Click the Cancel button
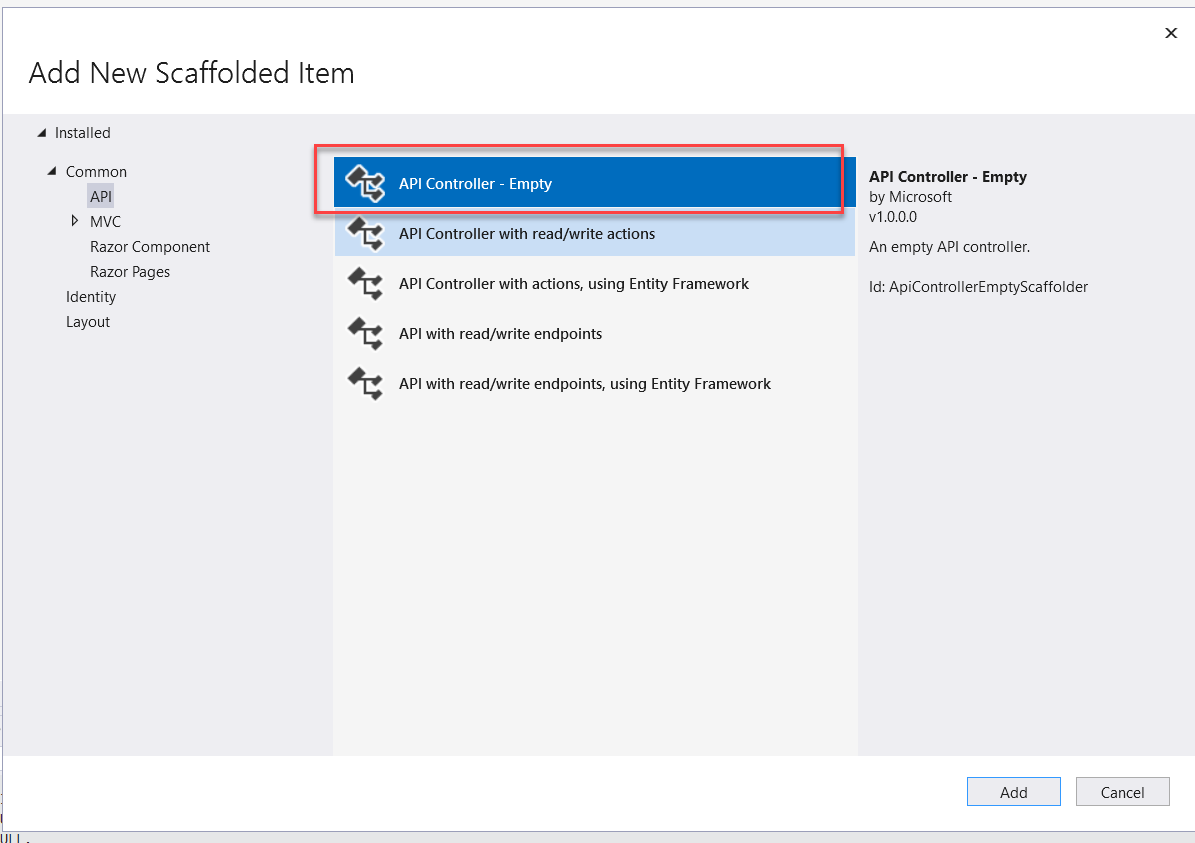1195x843 pixels. pos(1123,792)
